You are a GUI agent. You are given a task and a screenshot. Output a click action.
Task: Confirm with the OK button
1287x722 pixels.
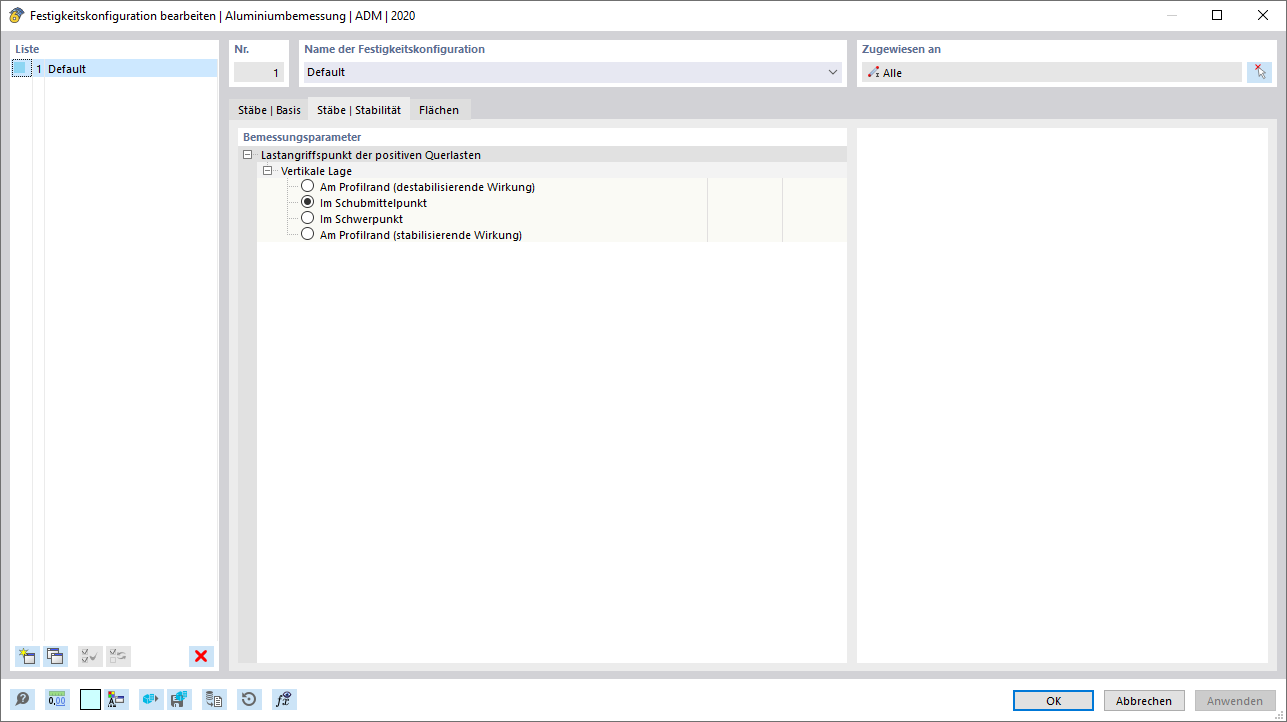[x=1053, y=701]
